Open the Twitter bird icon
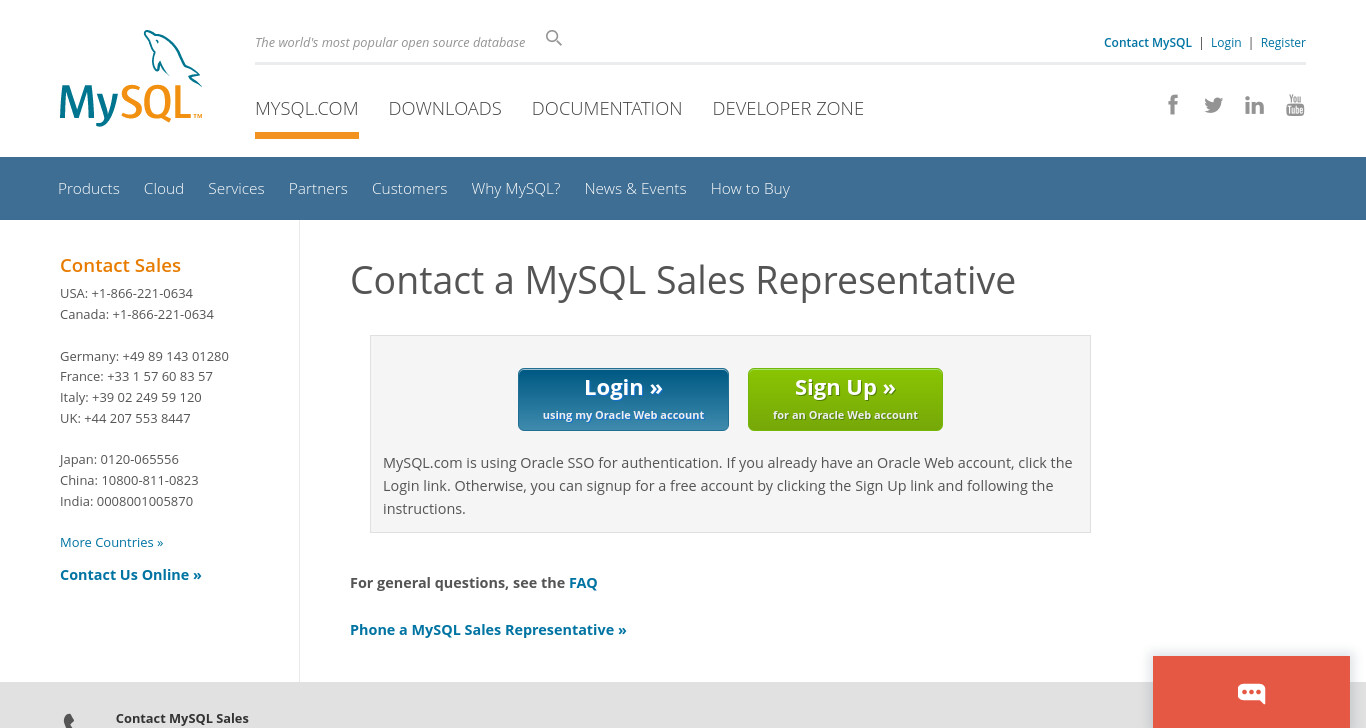Screen dimensions: 1366x728 click(x=1213, y=105)
